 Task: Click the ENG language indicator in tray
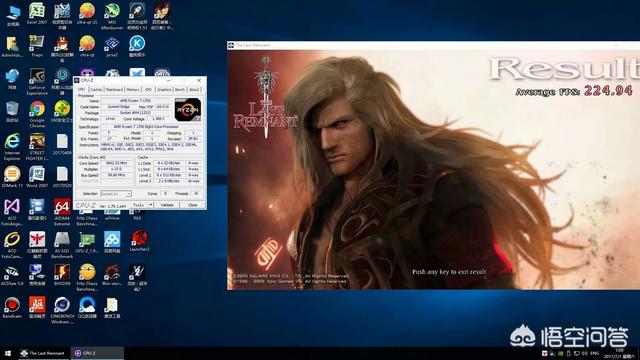coord(594,353)
